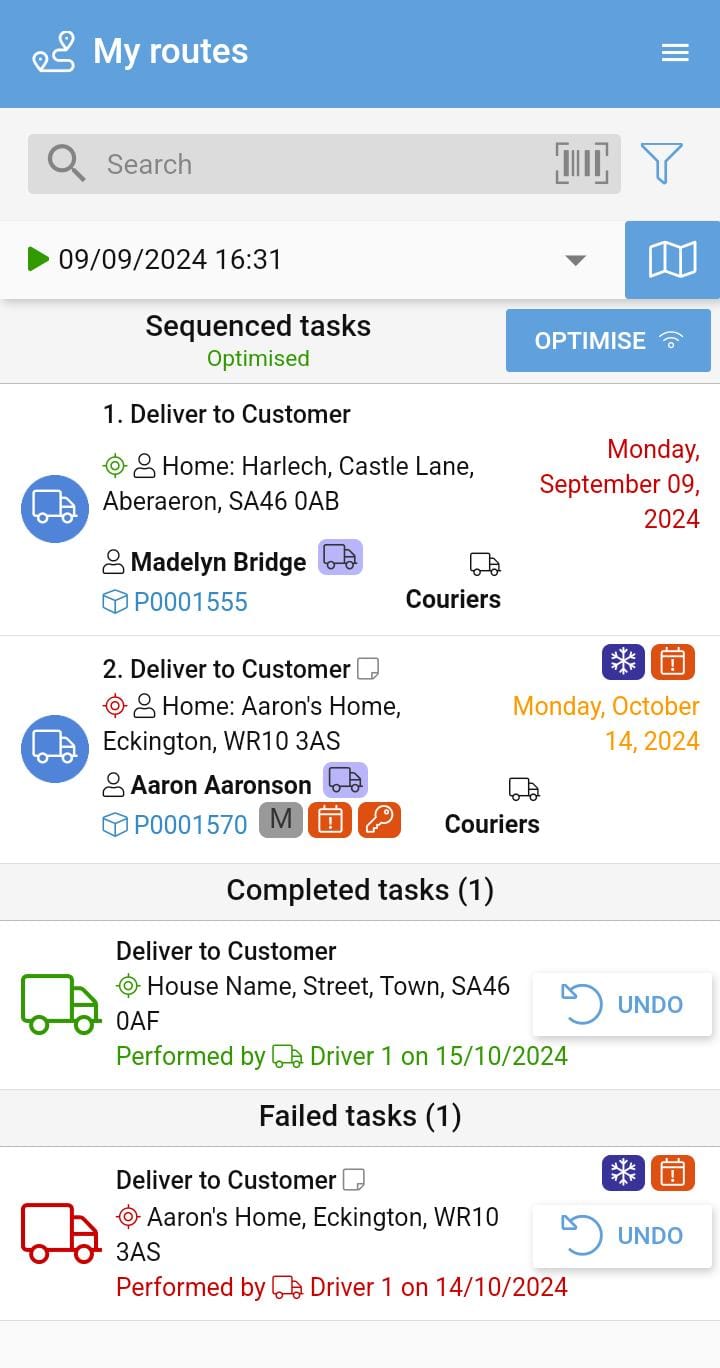Tap the blue truck icon for task 2

55,749
